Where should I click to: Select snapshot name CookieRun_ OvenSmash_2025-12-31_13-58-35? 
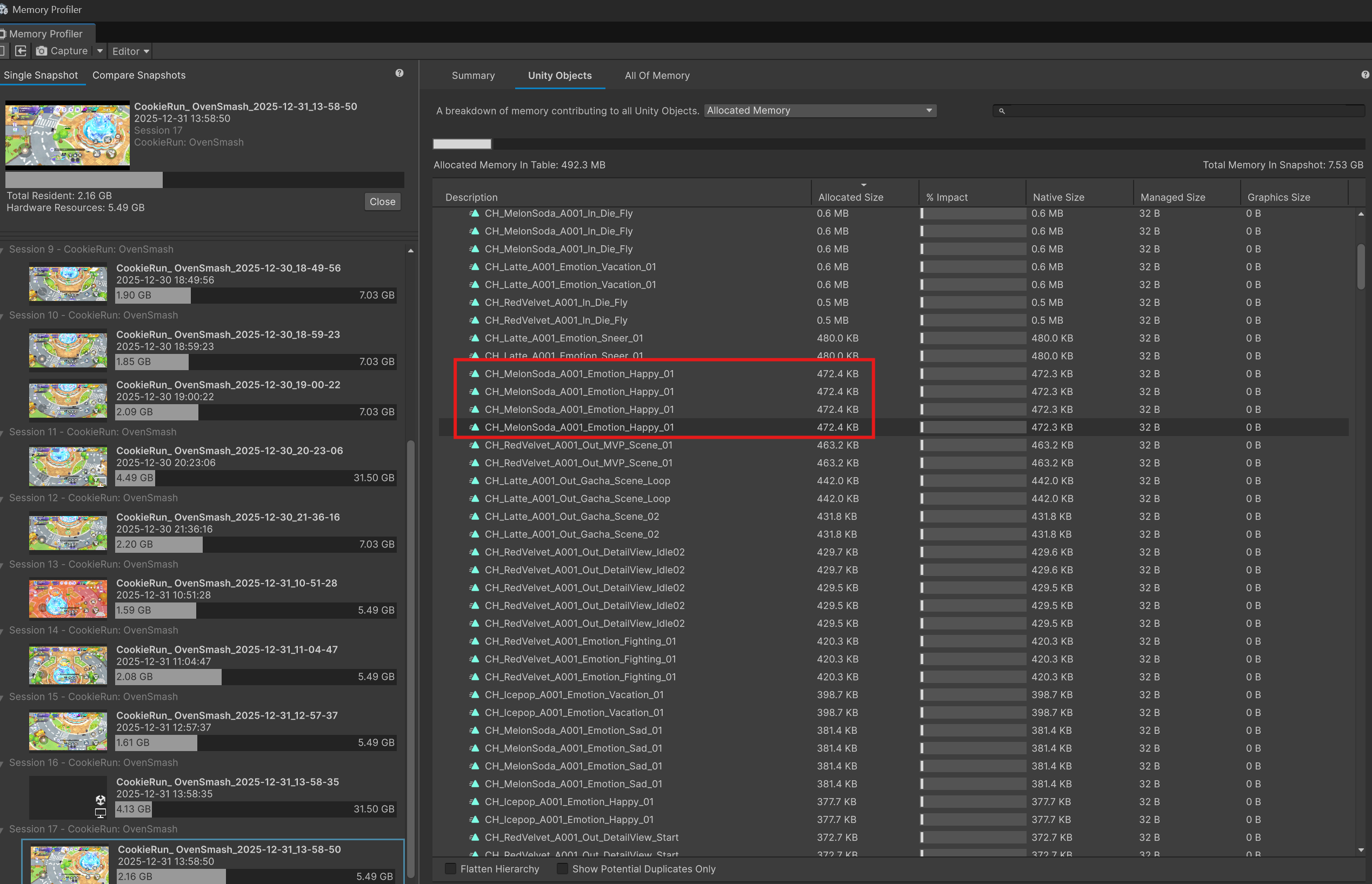click(228, 782)
